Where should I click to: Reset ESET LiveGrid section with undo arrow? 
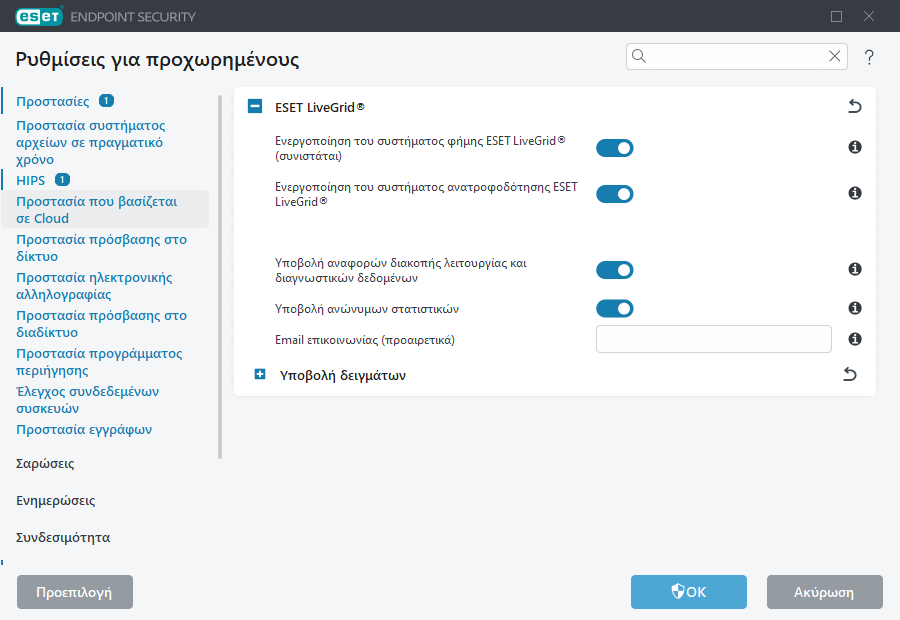click(x=855, y=106)
